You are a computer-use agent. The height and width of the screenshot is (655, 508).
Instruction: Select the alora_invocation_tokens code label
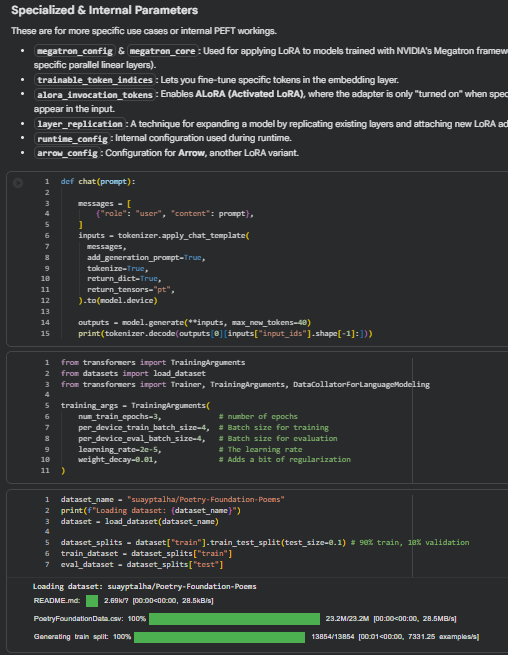95,95
